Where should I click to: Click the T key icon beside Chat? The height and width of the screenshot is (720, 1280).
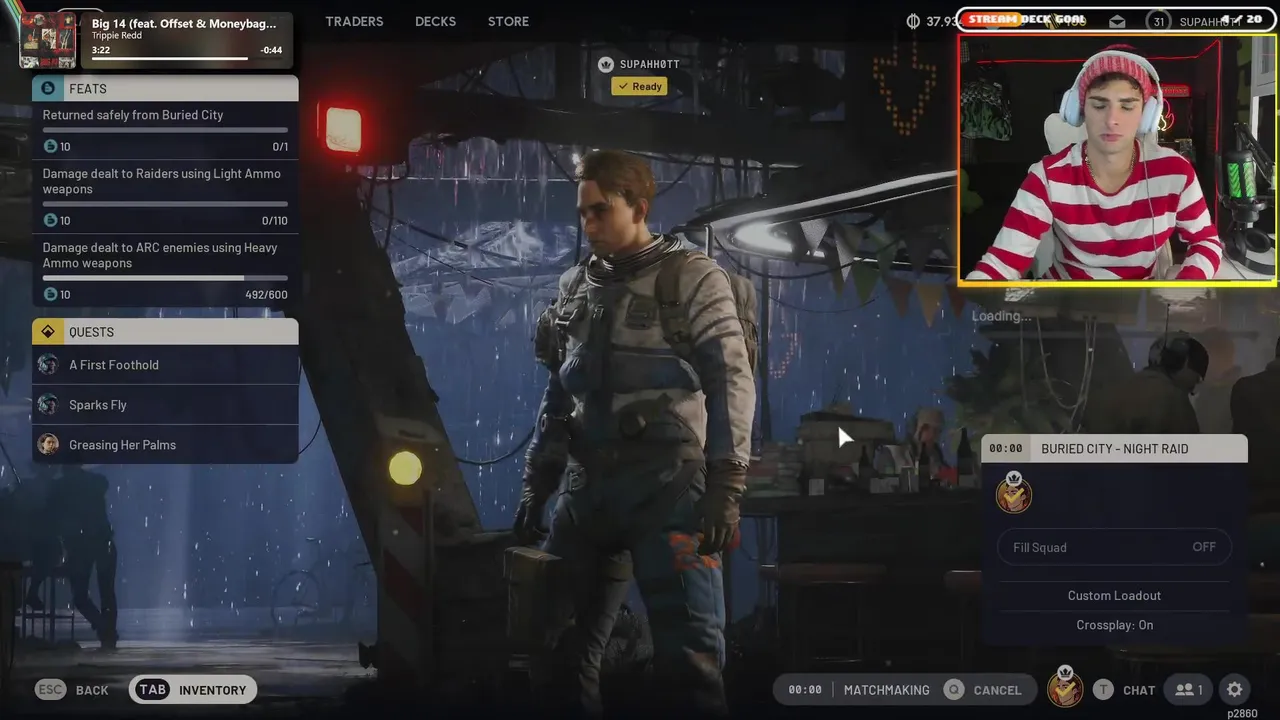tap(1103, 690)
